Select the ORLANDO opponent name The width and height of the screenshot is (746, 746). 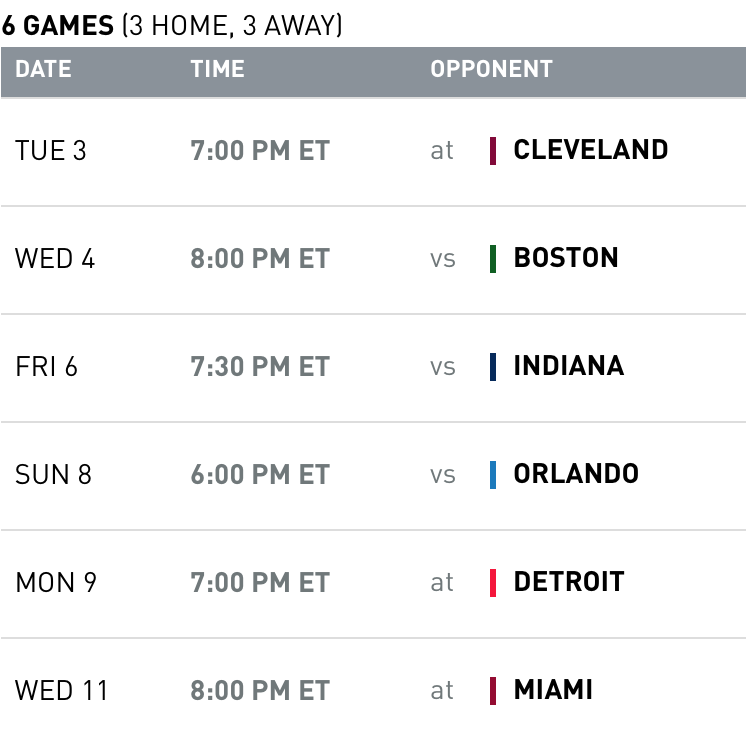pyautogui.click(x=576, y=474)
